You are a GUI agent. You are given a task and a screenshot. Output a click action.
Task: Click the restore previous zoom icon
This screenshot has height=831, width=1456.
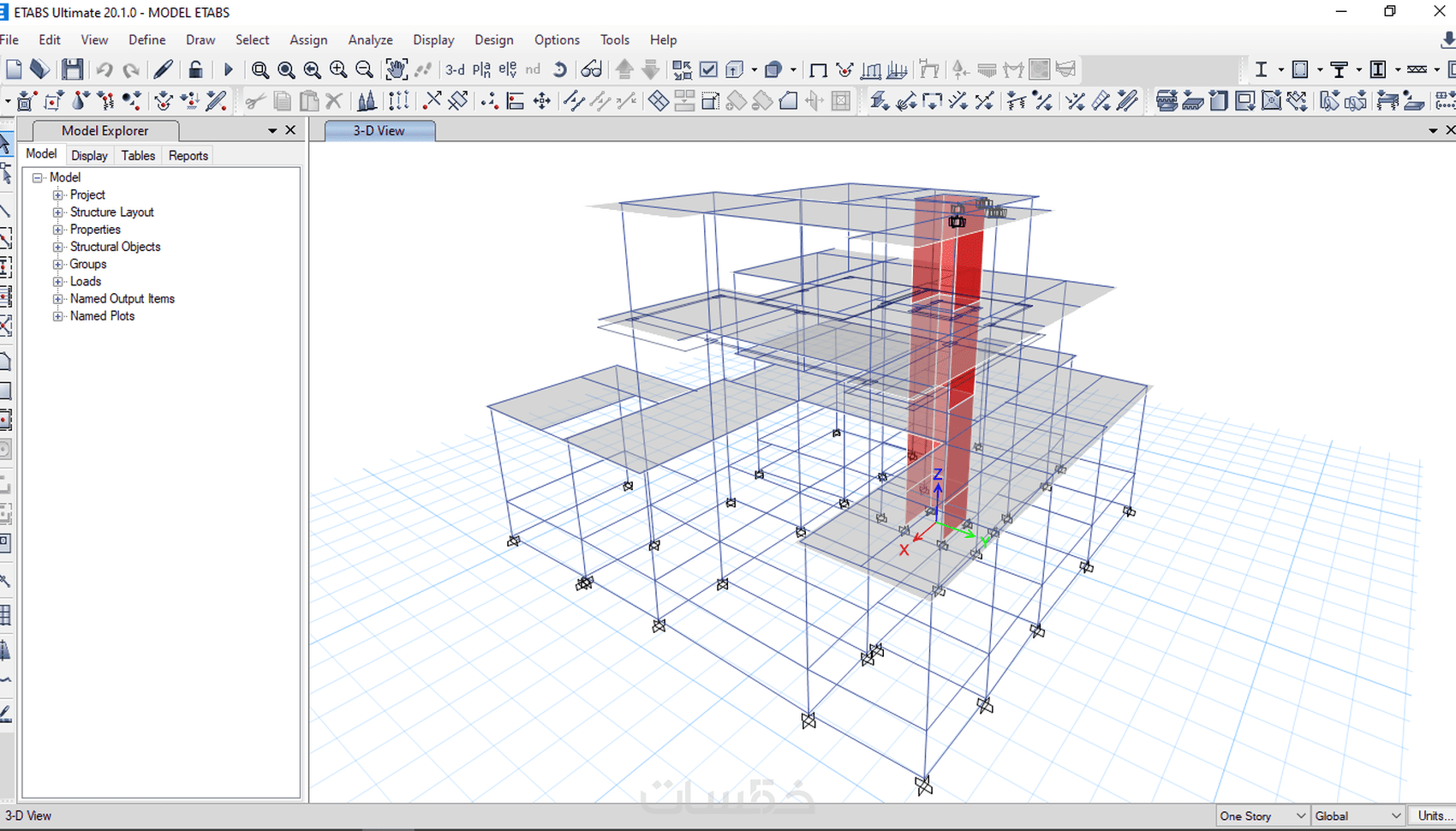(x=313, y=70)
